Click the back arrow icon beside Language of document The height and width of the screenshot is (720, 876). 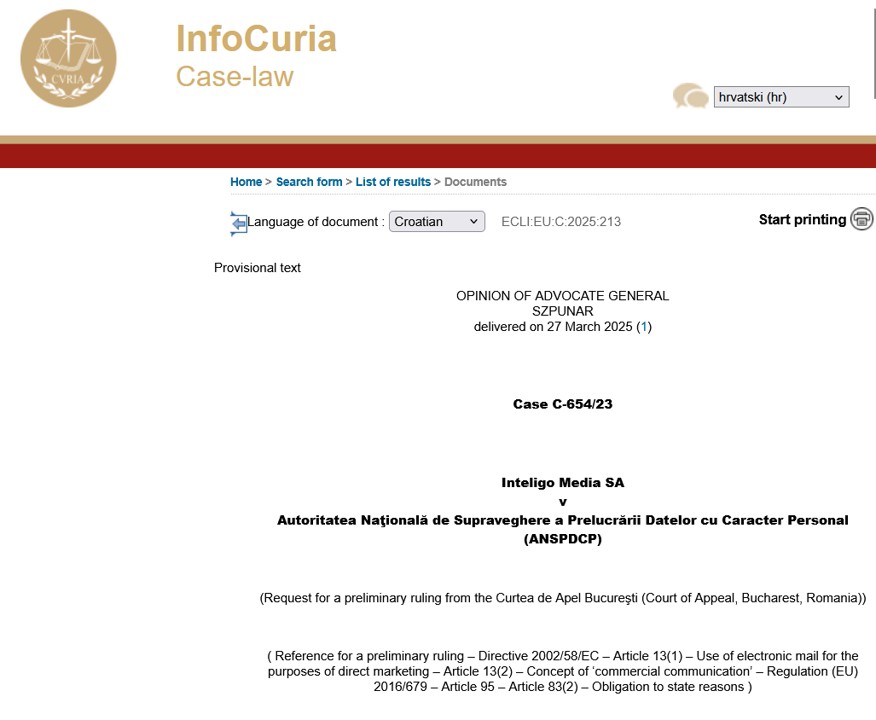coord(239,223)
